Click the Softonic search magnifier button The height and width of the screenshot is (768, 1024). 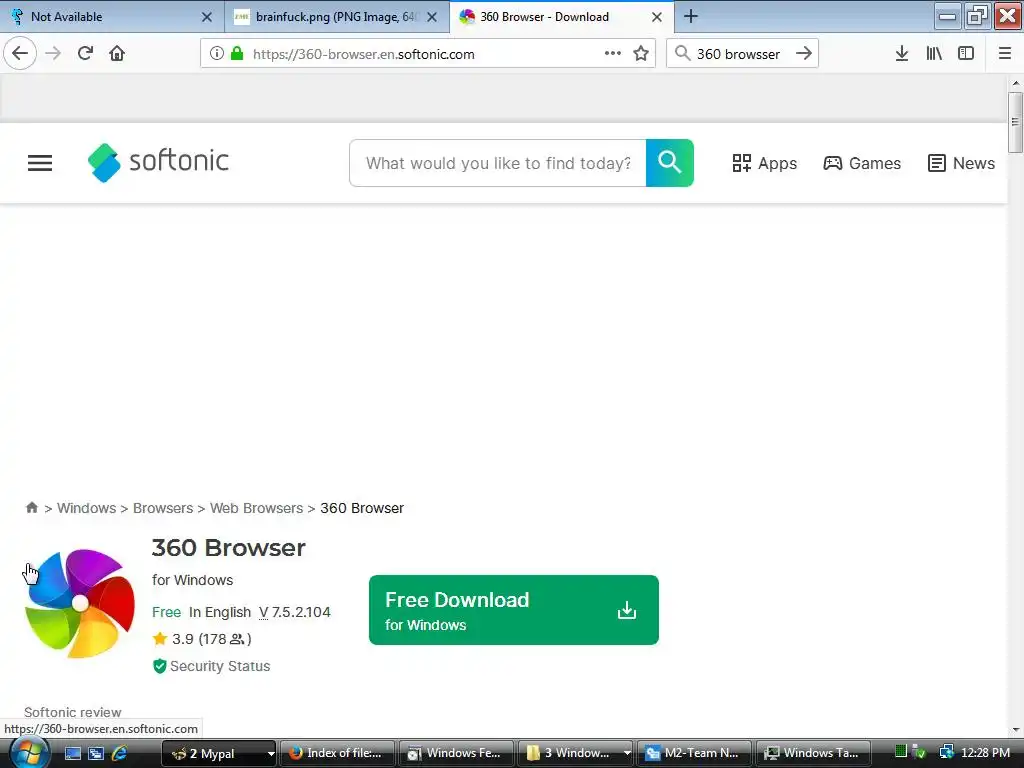point(669,163)
